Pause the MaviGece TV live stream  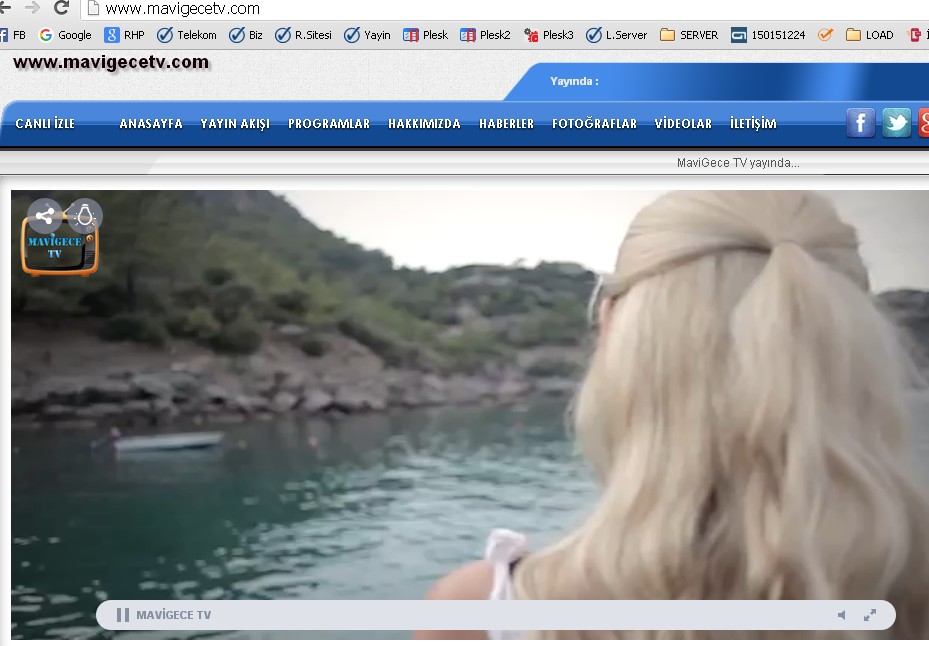click(123, 615)
